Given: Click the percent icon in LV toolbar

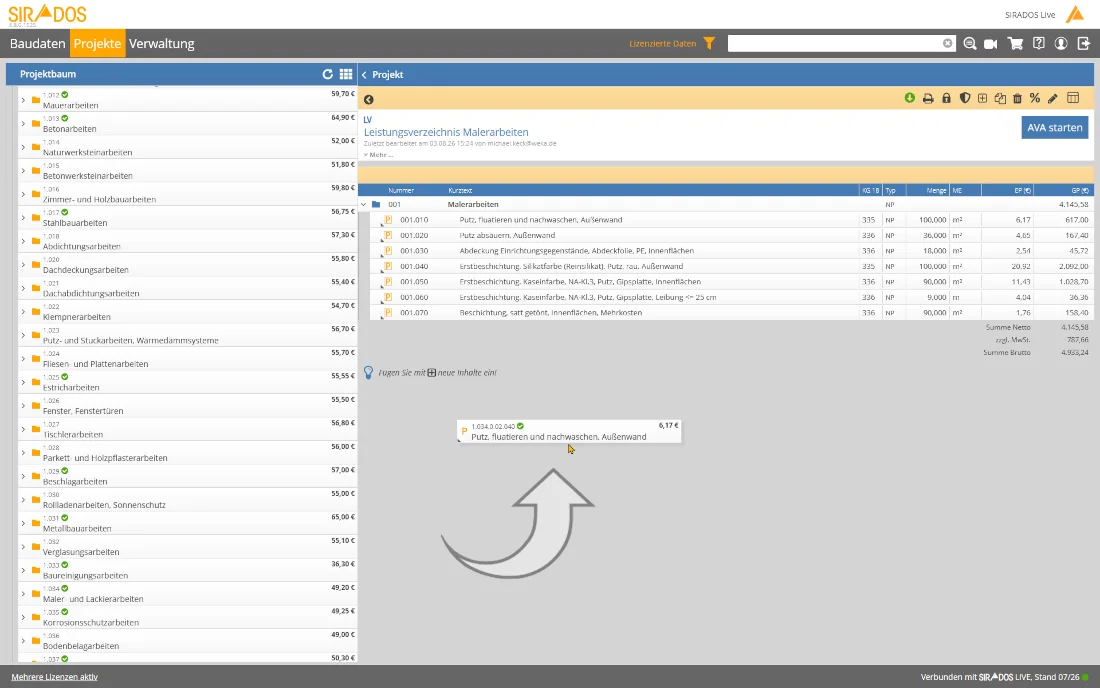Looking at the screenshot, I should (x=1035, y=98).
